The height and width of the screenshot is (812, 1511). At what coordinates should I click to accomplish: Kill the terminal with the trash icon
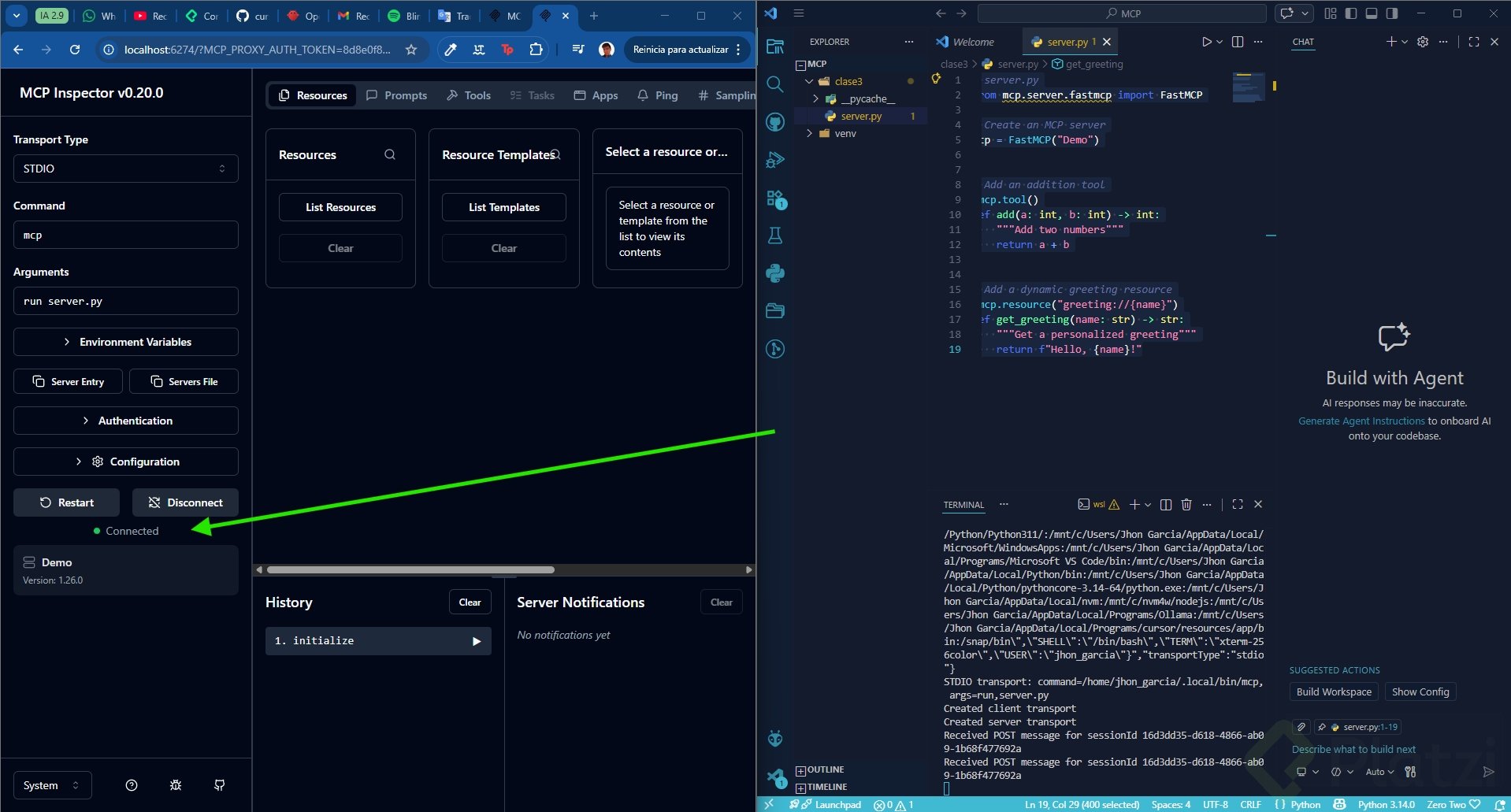[x=1186, y=504]
